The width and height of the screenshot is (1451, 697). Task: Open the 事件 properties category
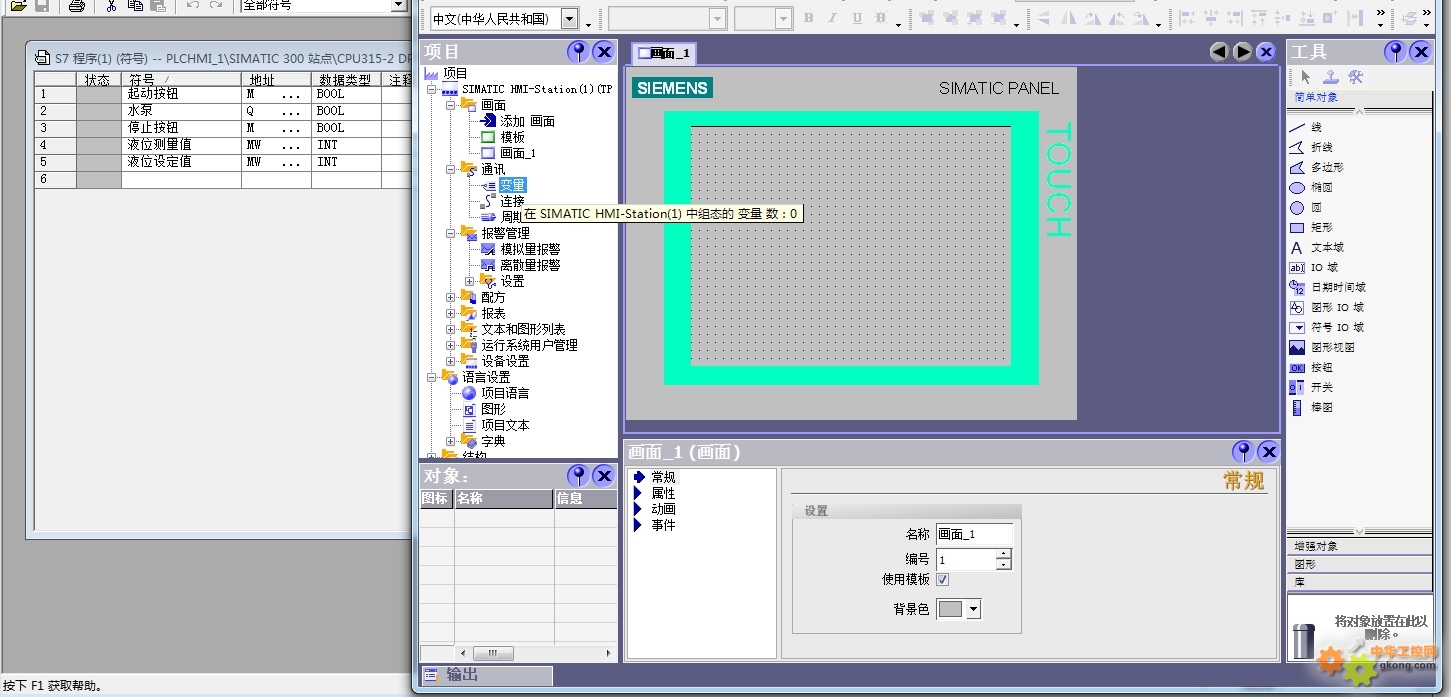663,525
